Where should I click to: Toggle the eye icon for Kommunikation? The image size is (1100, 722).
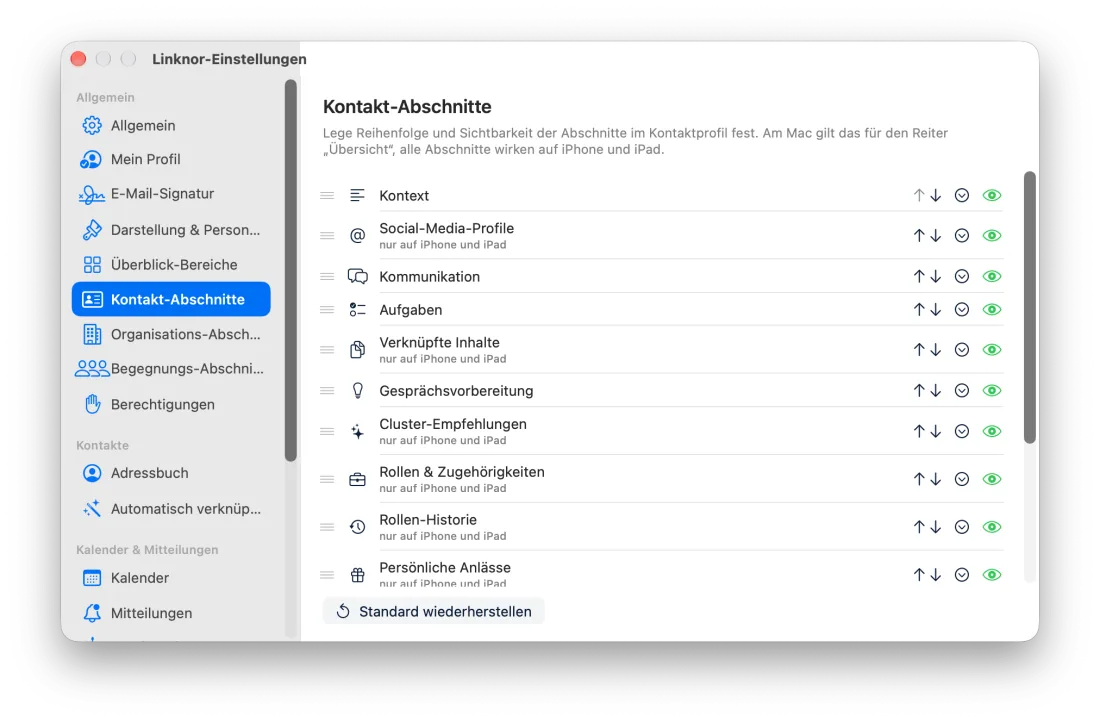(x=992, y=276)
